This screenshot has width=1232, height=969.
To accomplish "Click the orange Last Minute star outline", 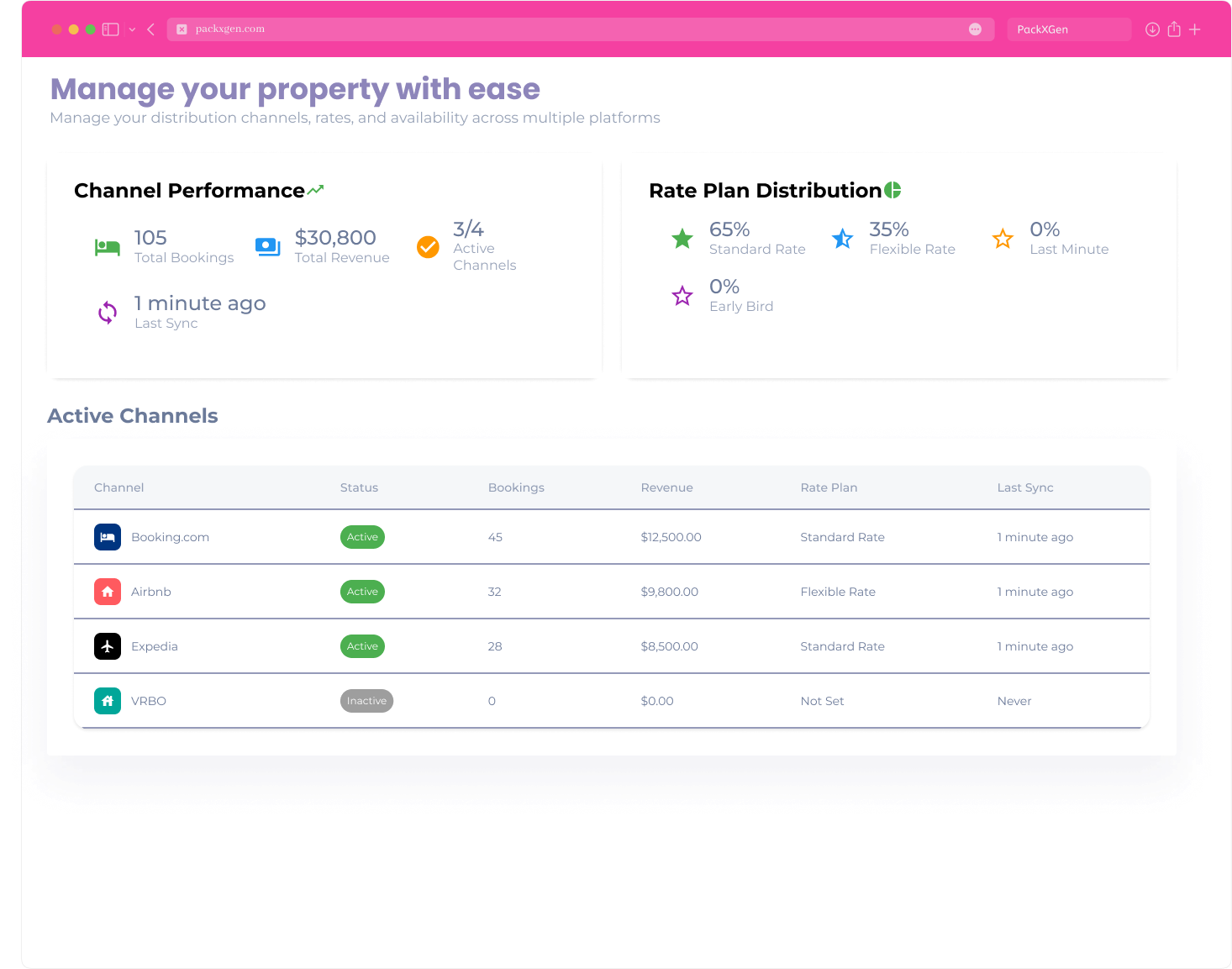I will (1003, 239).
